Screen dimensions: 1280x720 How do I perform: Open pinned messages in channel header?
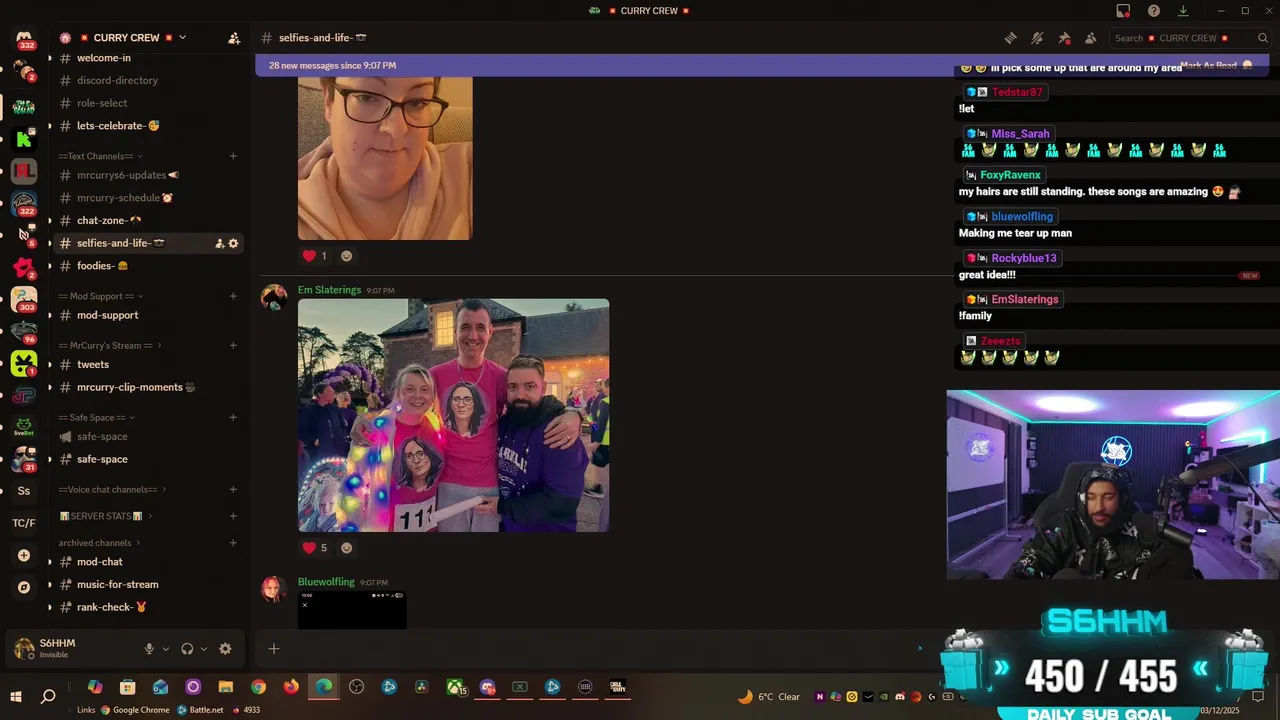tap(1064, 38)
